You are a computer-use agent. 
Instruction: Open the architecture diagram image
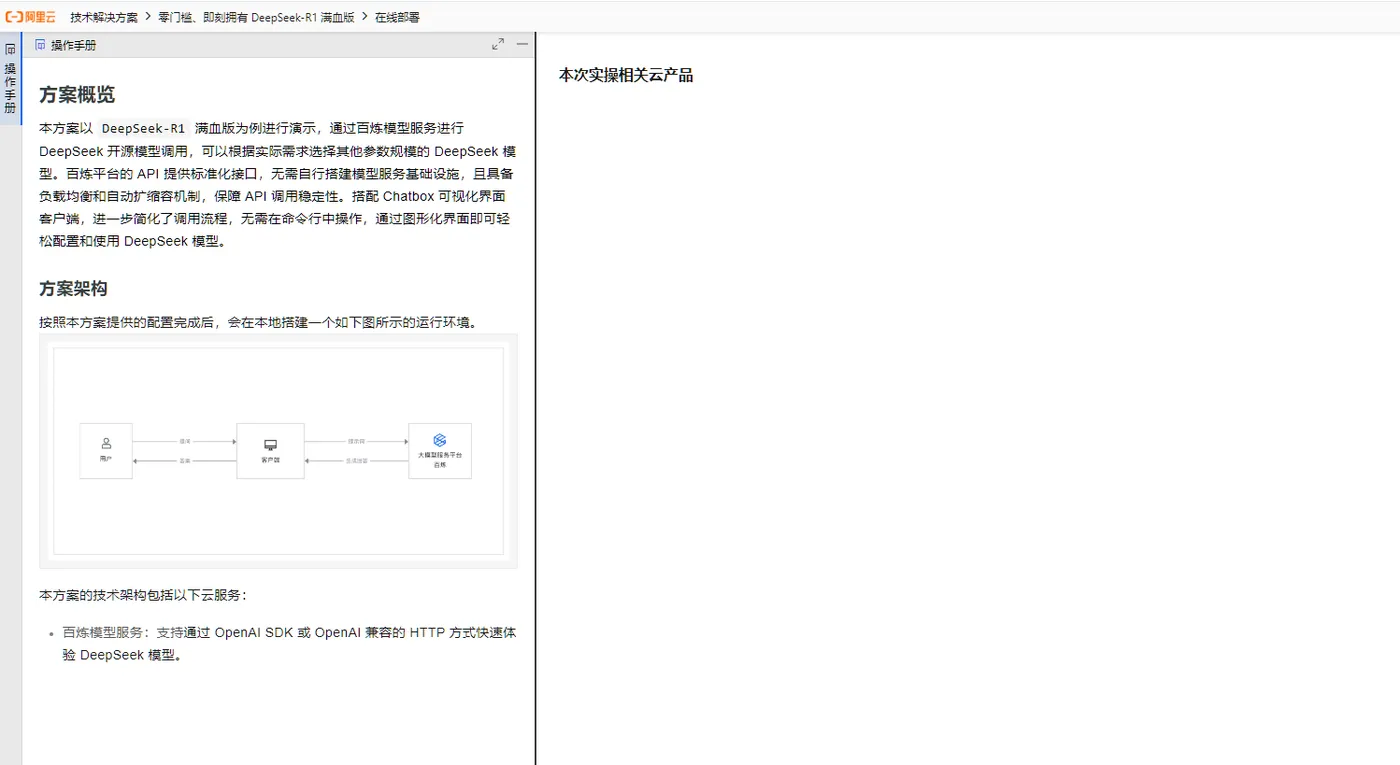[278, 451]
